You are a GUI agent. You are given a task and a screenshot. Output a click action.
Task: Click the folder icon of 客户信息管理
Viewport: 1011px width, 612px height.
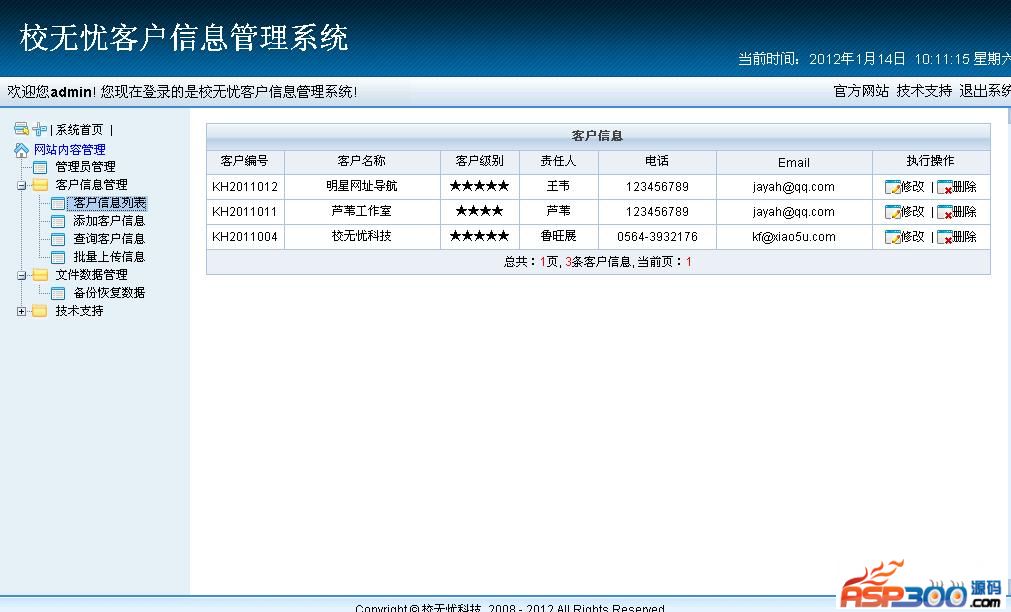pyautogui.click(x=40, y=185)
